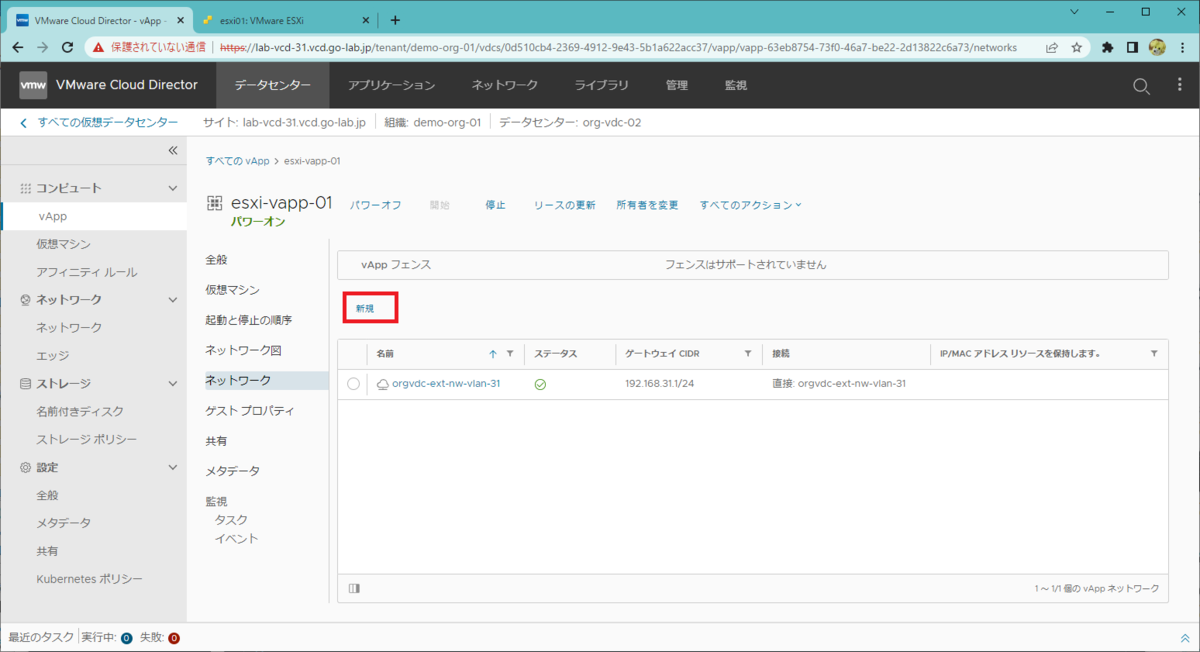Click the 192.168.31.1/24 gateway cell
Image resolution: width=1200 pixels, height=652 pixels.
pos(661,384)
